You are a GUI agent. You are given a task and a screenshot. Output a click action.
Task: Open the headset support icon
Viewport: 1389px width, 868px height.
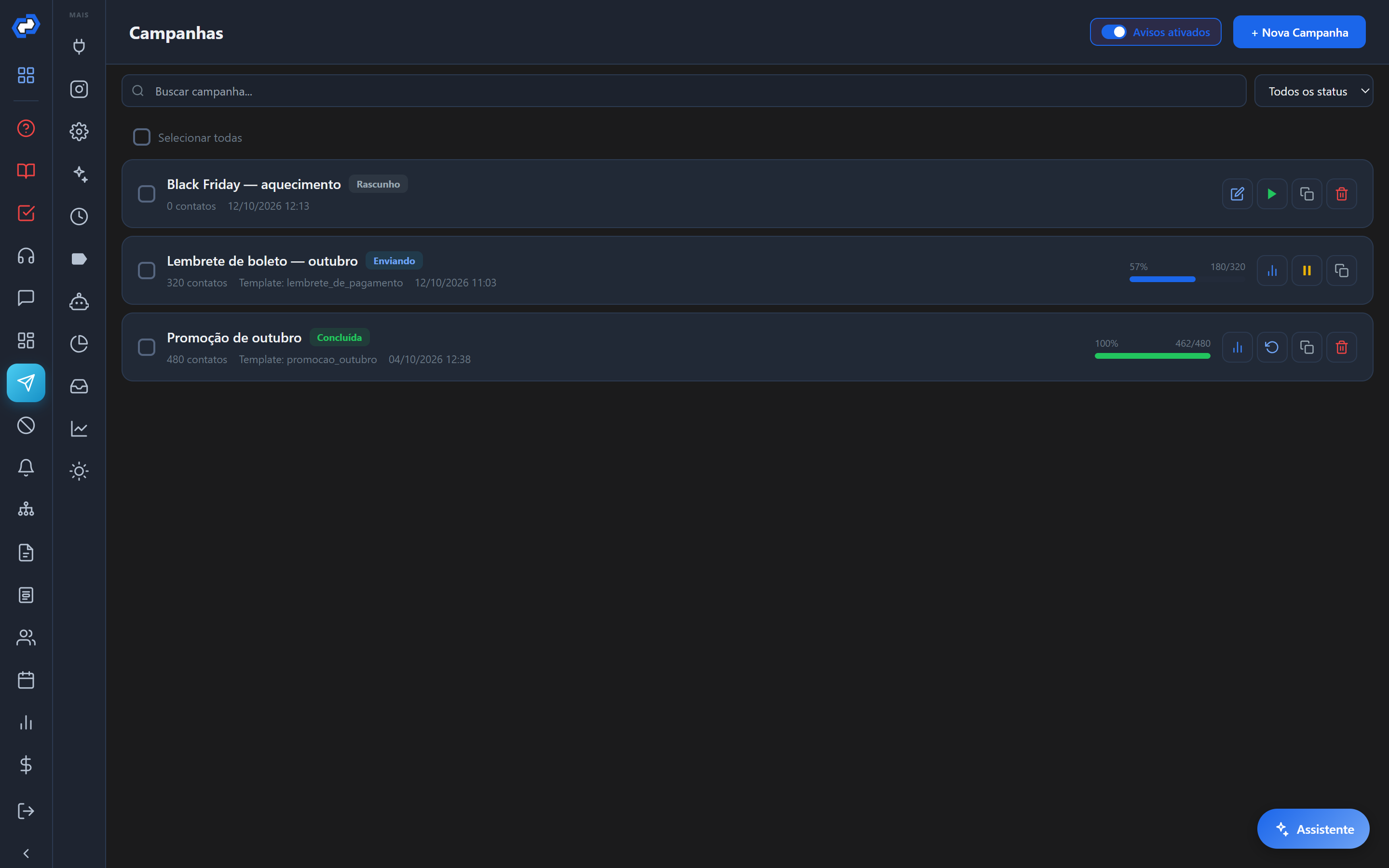[x=26, y=256]
